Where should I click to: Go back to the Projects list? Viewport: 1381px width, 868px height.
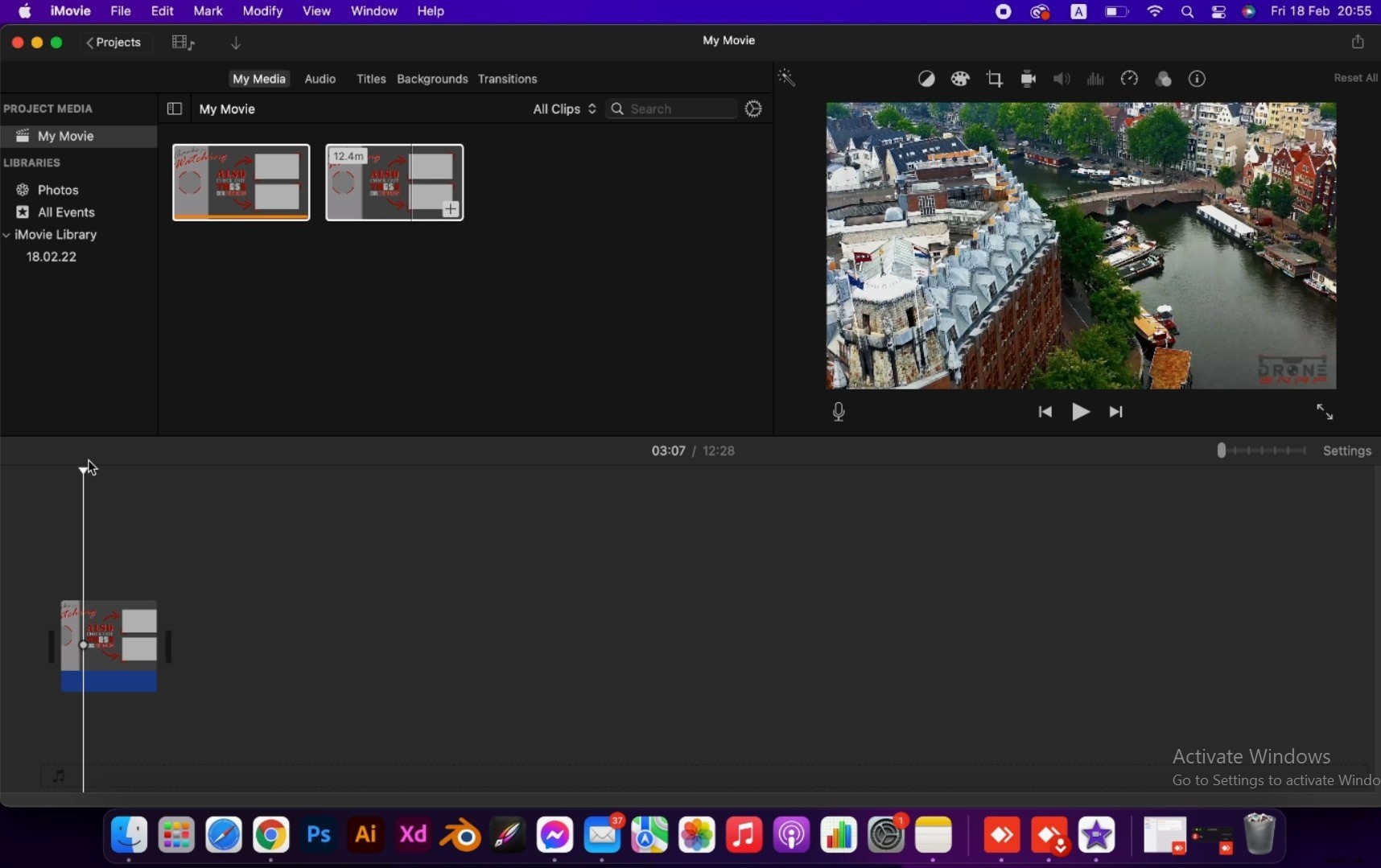114,43
